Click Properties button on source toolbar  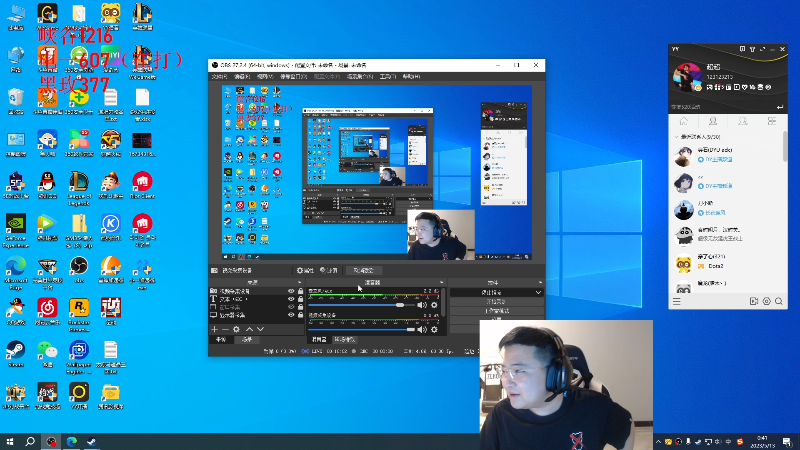[306, 270]
